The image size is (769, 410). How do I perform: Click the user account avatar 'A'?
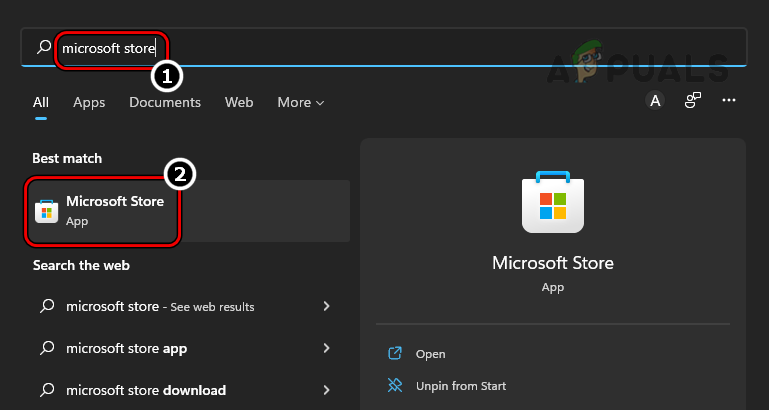tap(655, 101)
